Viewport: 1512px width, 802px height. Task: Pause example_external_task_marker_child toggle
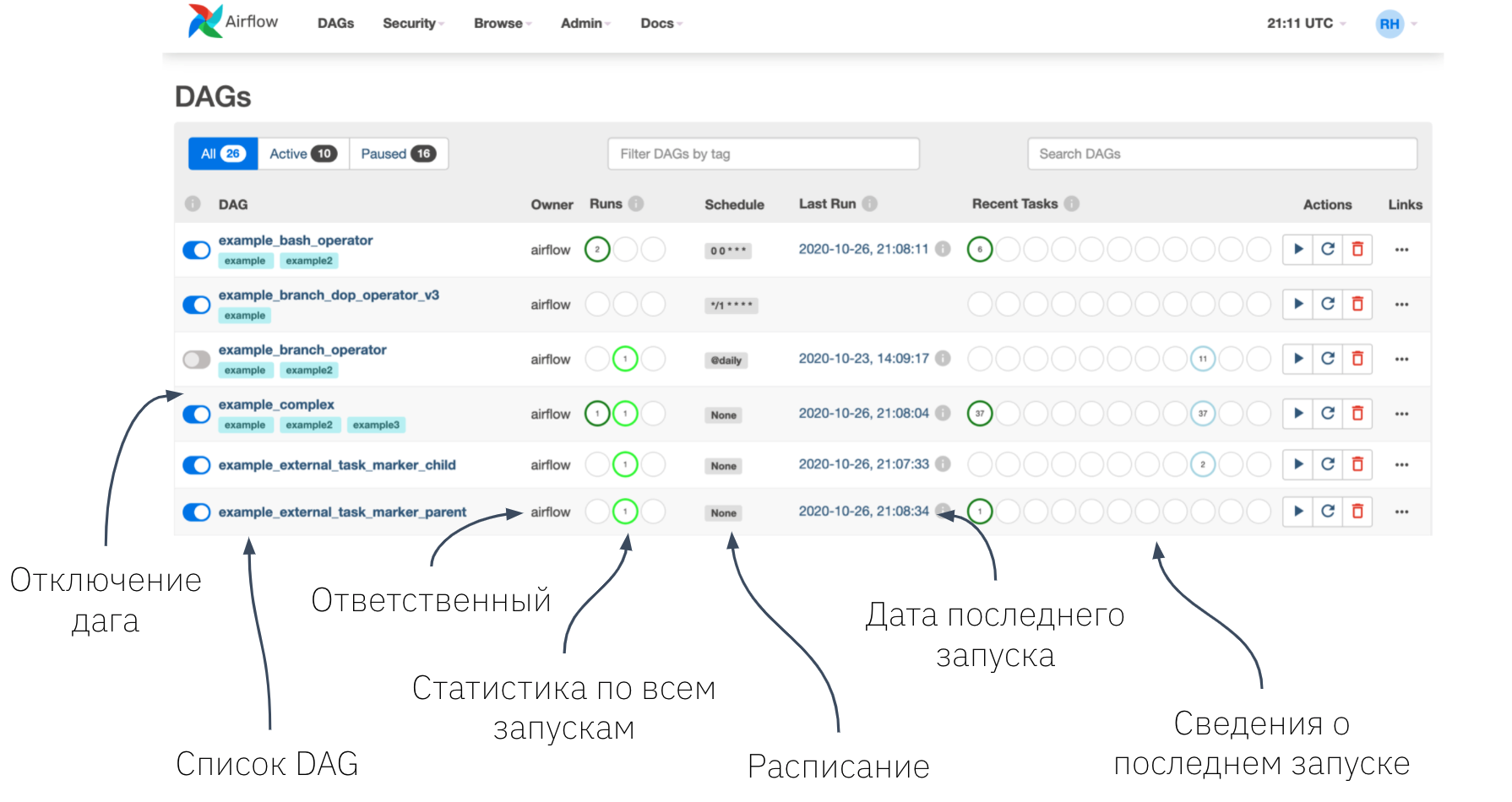[x=197, y=465]
